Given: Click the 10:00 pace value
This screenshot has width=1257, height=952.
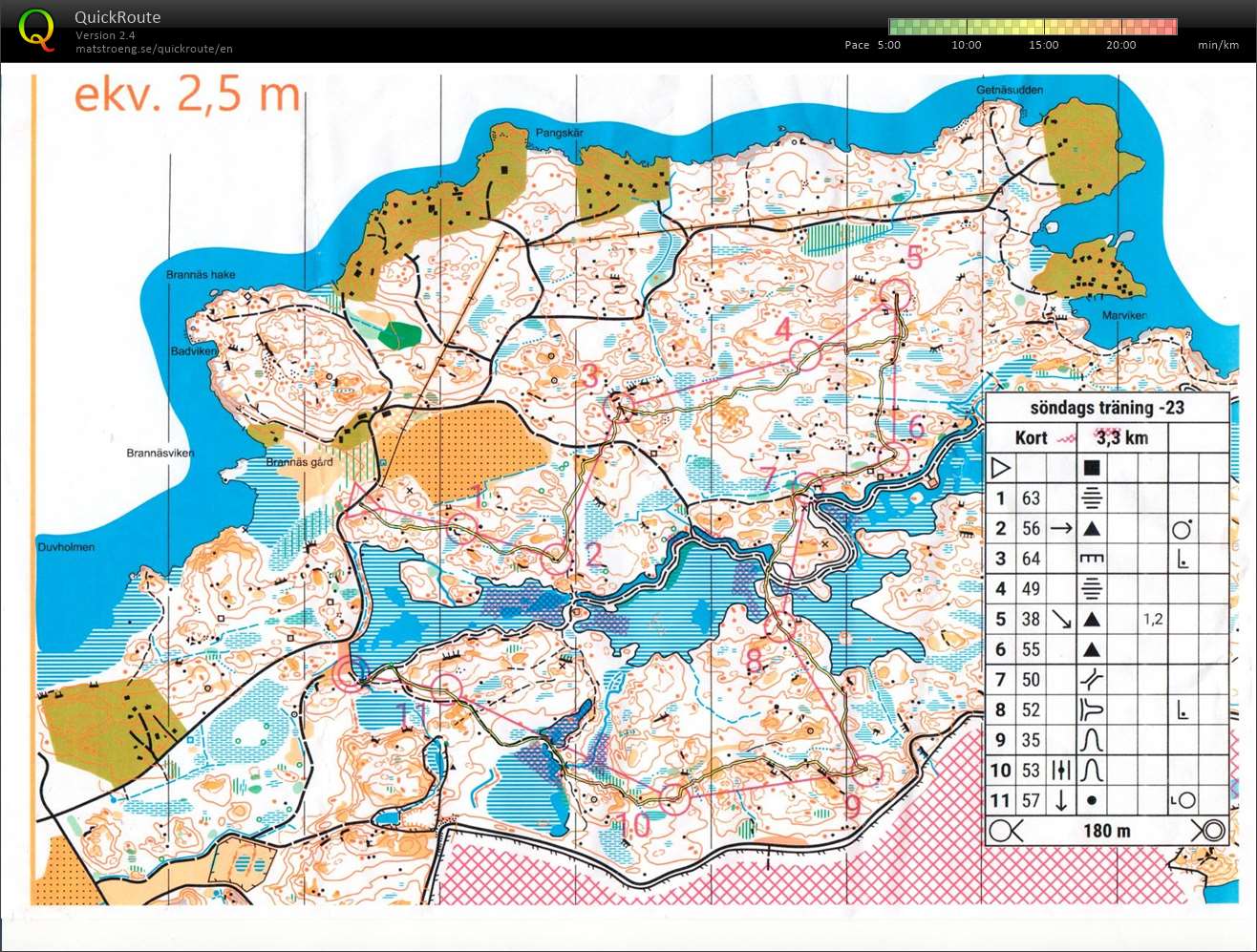Looking at the screenshot, I should 966,45.
